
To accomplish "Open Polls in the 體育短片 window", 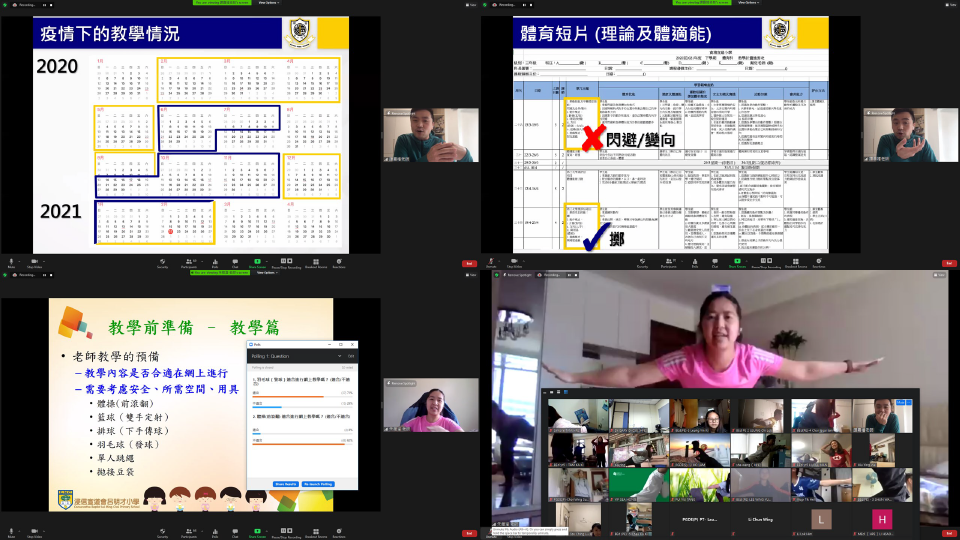I will coord(695,263).
